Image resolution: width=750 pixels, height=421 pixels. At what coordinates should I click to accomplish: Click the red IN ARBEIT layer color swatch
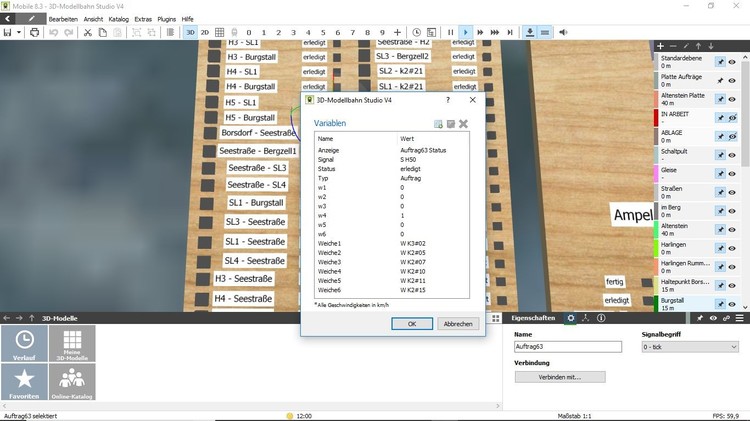click(x=656, y=118)
